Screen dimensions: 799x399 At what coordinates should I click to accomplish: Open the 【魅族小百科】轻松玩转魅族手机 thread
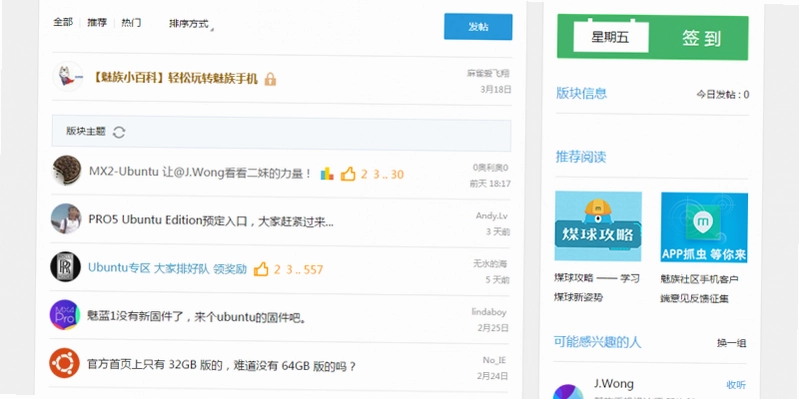pyautogui.click(x=175, y=79)
